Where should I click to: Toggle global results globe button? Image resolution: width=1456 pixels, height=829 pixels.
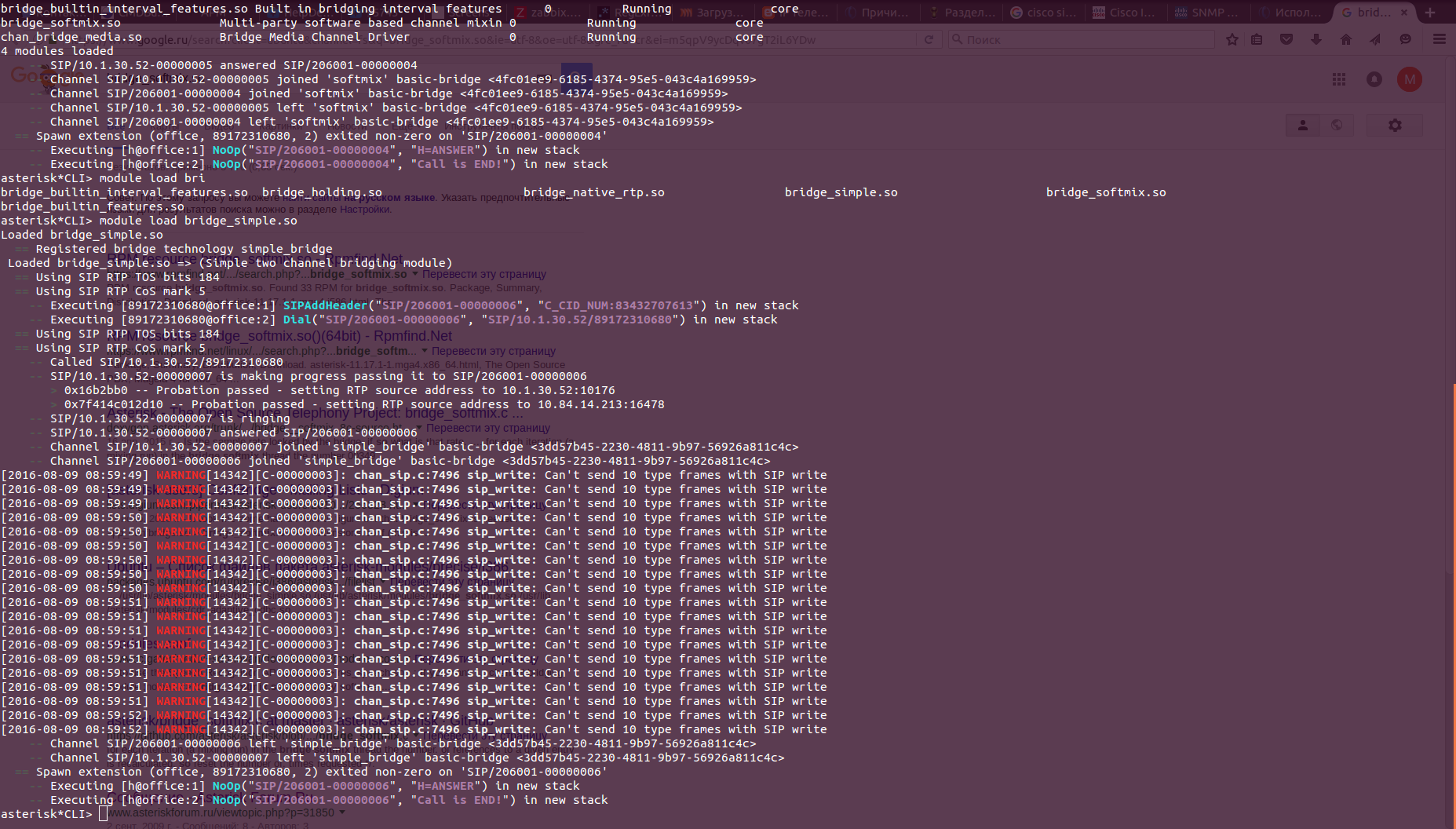click(x=1337, y=125)
